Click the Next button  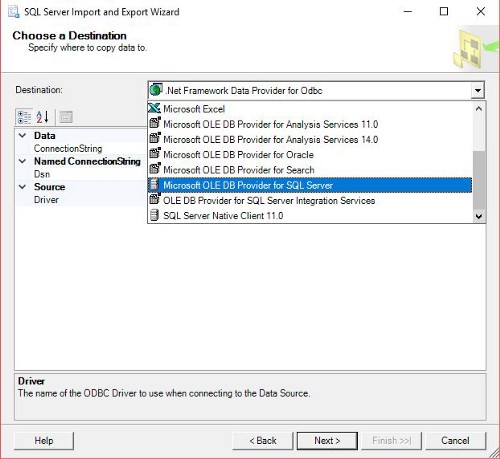(x=327, y=441)
